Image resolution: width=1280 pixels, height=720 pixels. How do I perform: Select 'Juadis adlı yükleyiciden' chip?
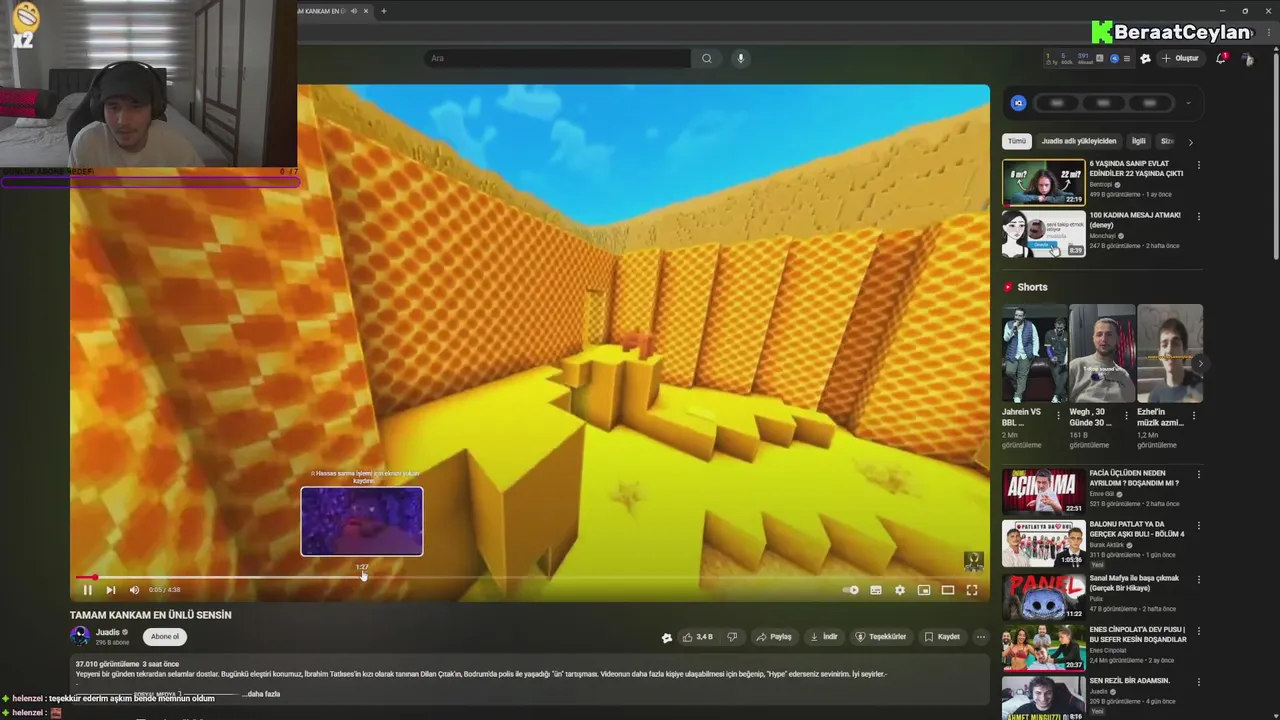[1079, 142]
